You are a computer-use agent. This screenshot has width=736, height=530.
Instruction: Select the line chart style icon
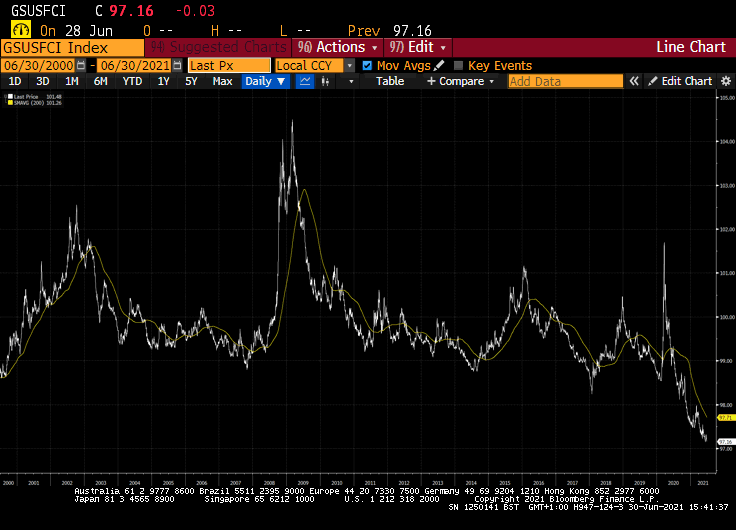(305, 81)
